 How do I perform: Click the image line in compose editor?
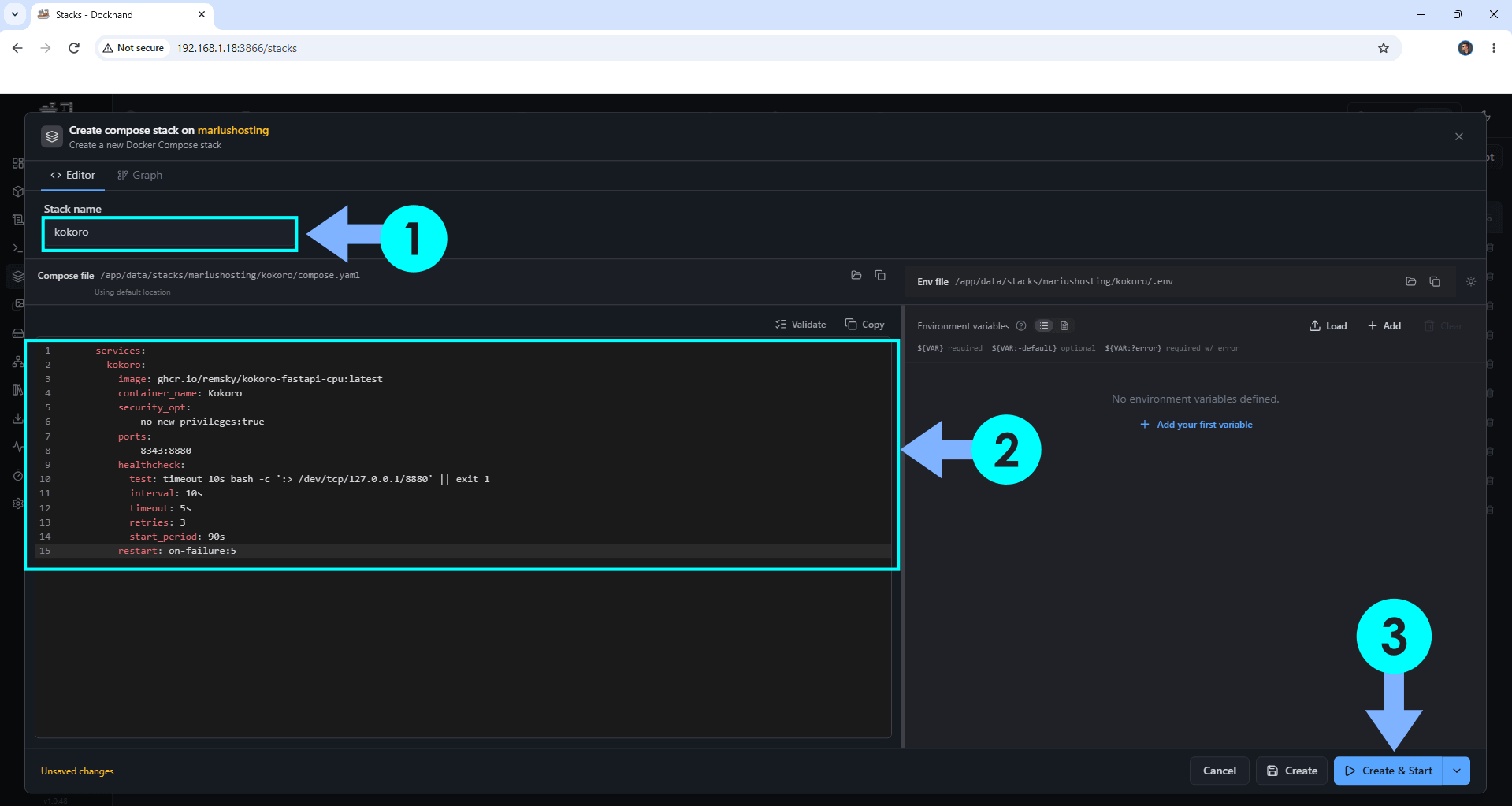click(x=251, y=379)
